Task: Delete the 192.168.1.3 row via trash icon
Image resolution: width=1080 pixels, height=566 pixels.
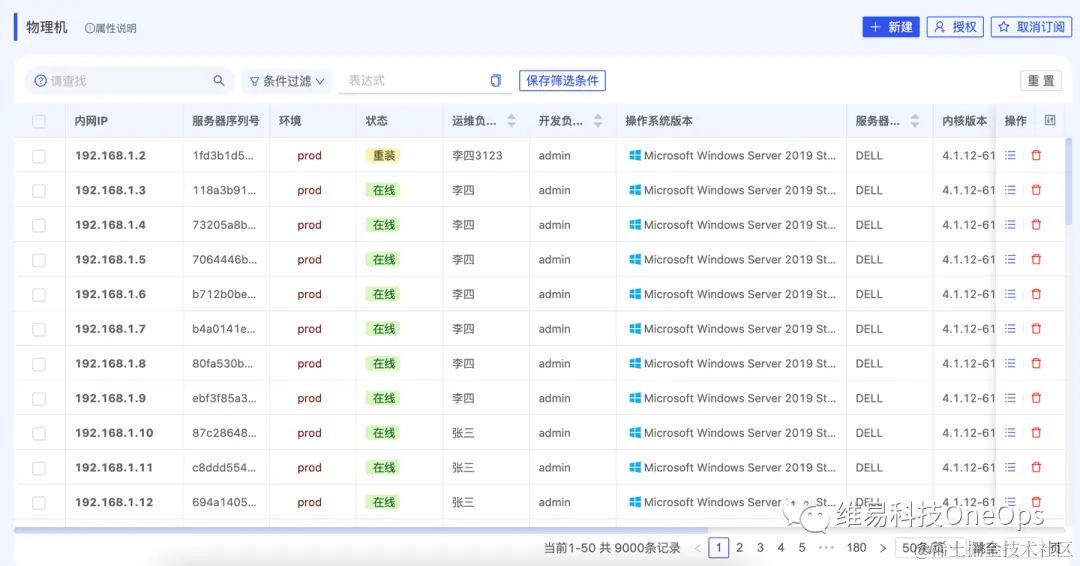Action: [x=1036, y=190]
